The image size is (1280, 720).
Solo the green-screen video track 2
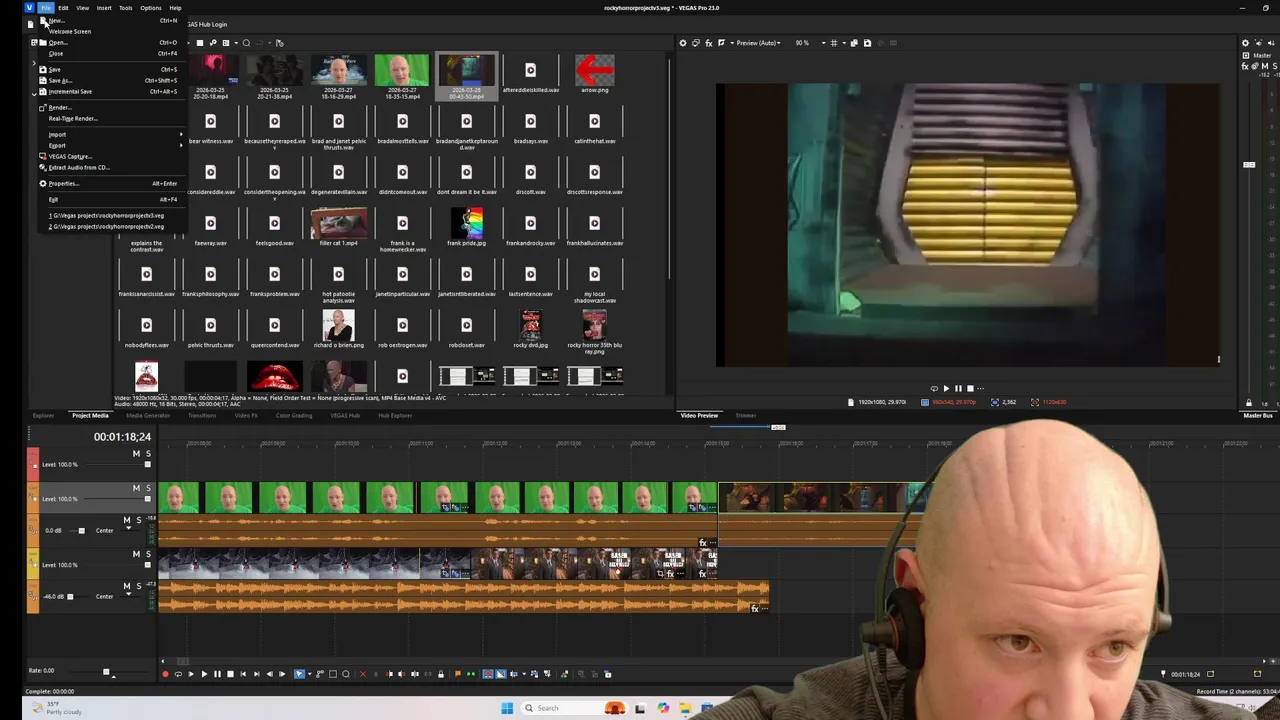148,488
